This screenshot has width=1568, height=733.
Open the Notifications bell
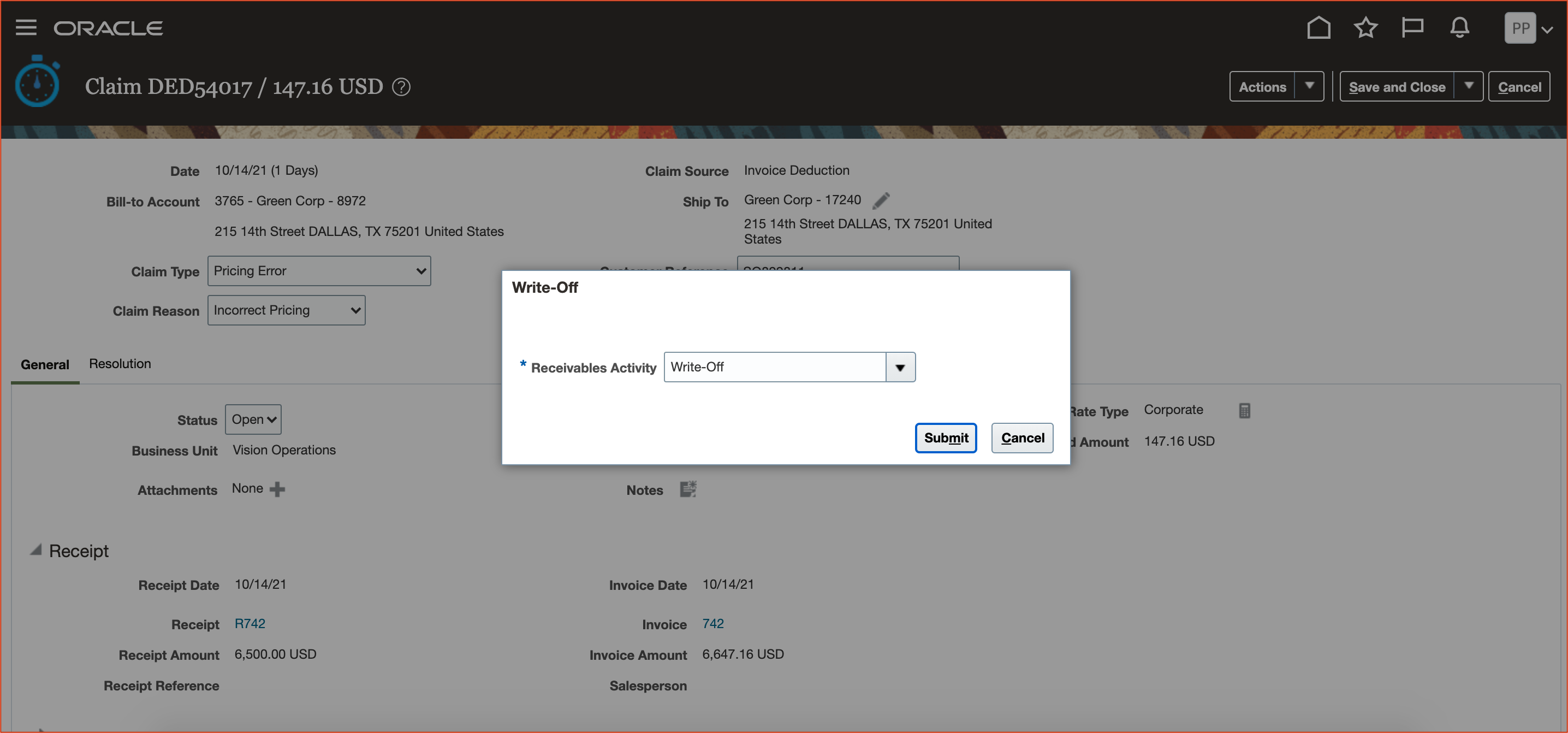pos(1460,28)
